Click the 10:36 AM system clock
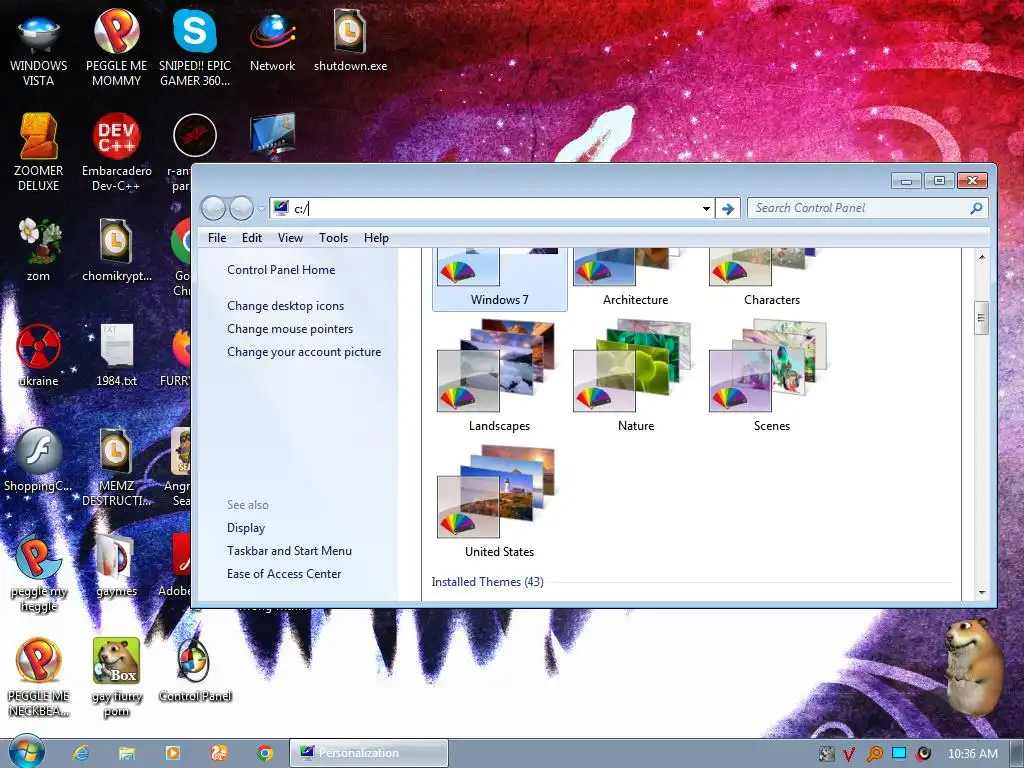The height and width of the screenshot is (768, 1024). tap(972, 754)
